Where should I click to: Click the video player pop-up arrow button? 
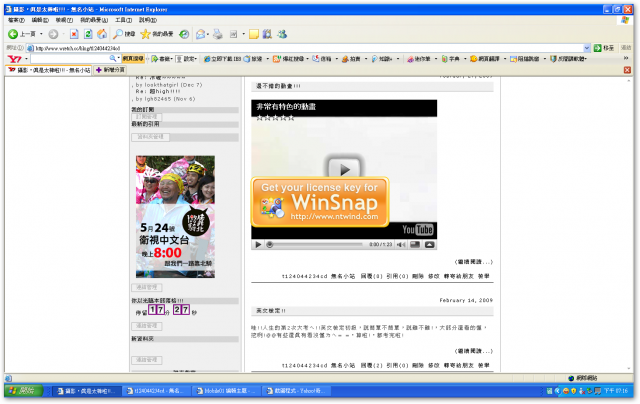point(429,245)
